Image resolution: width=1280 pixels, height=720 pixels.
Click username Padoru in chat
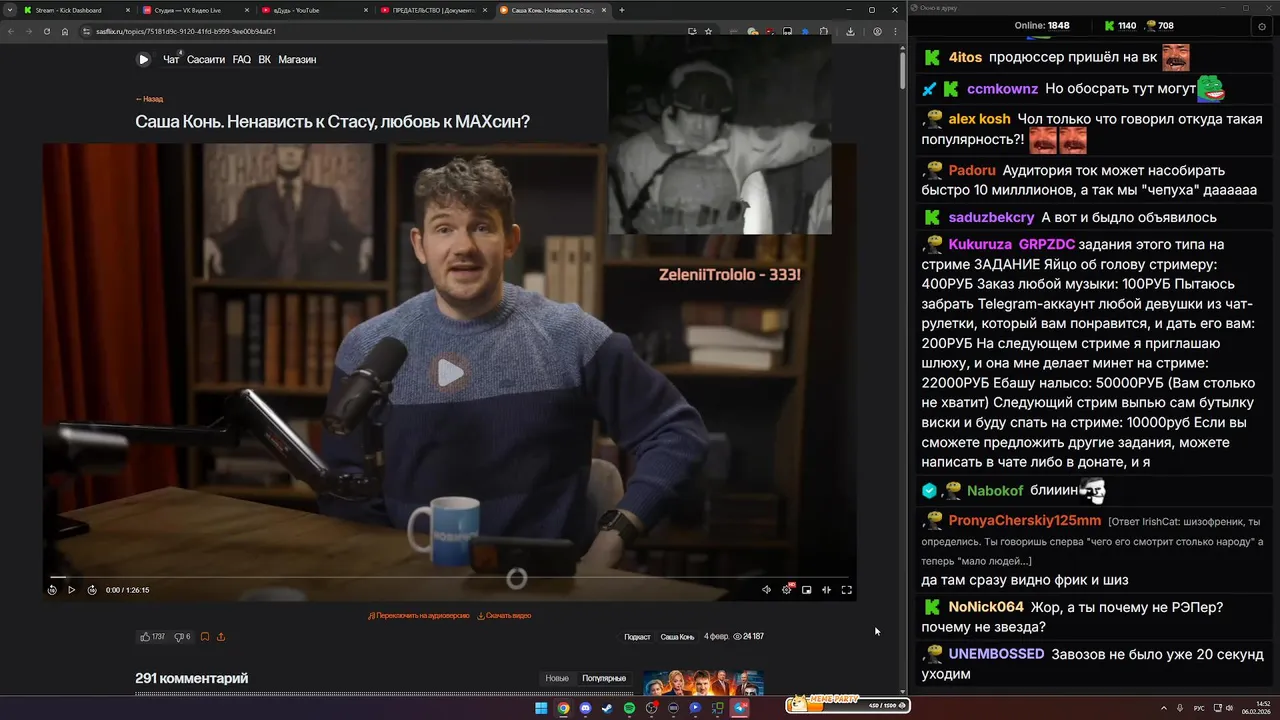(972, 170)
